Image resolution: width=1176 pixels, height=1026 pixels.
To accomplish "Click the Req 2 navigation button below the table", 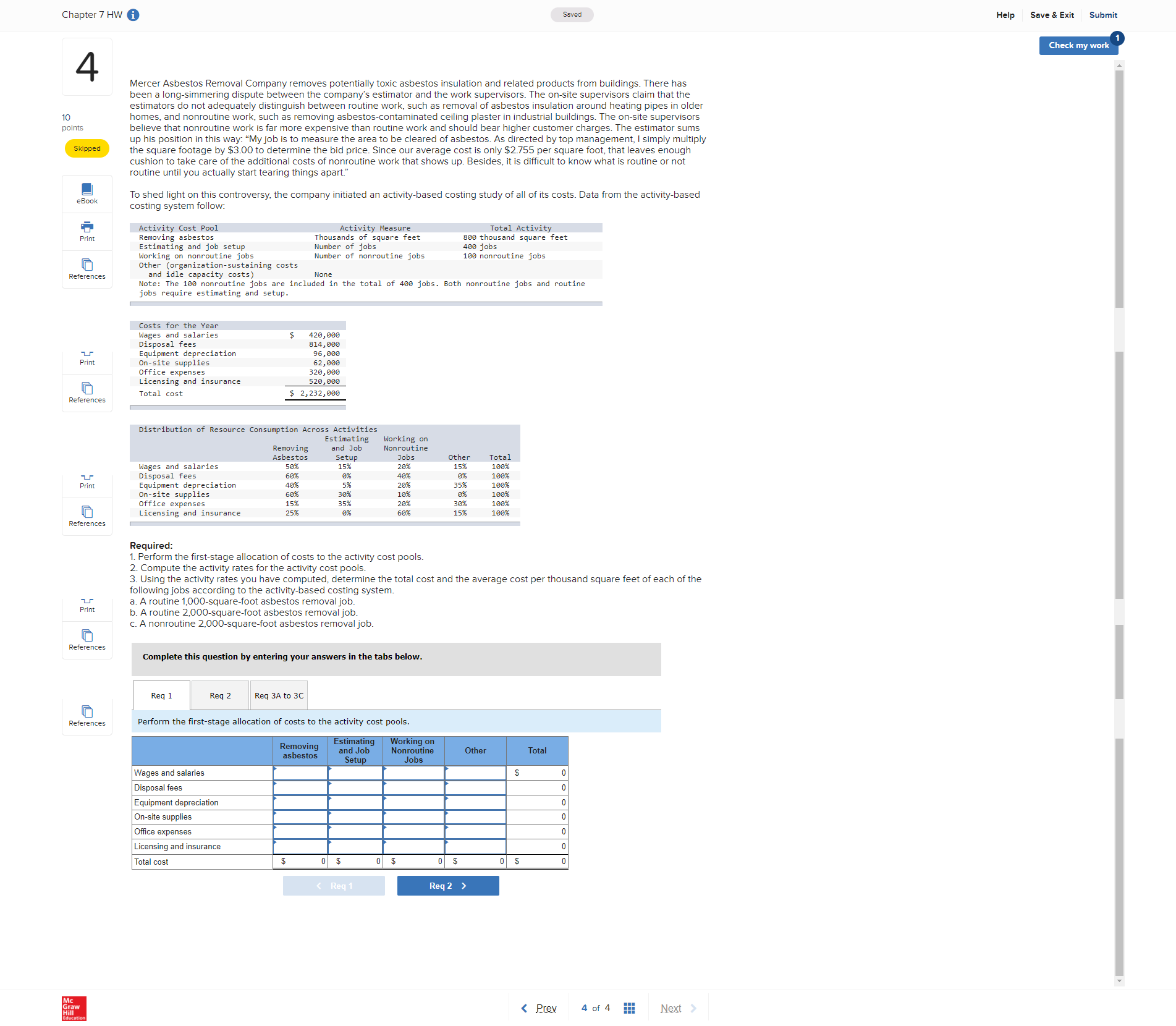I will point(447,885).
